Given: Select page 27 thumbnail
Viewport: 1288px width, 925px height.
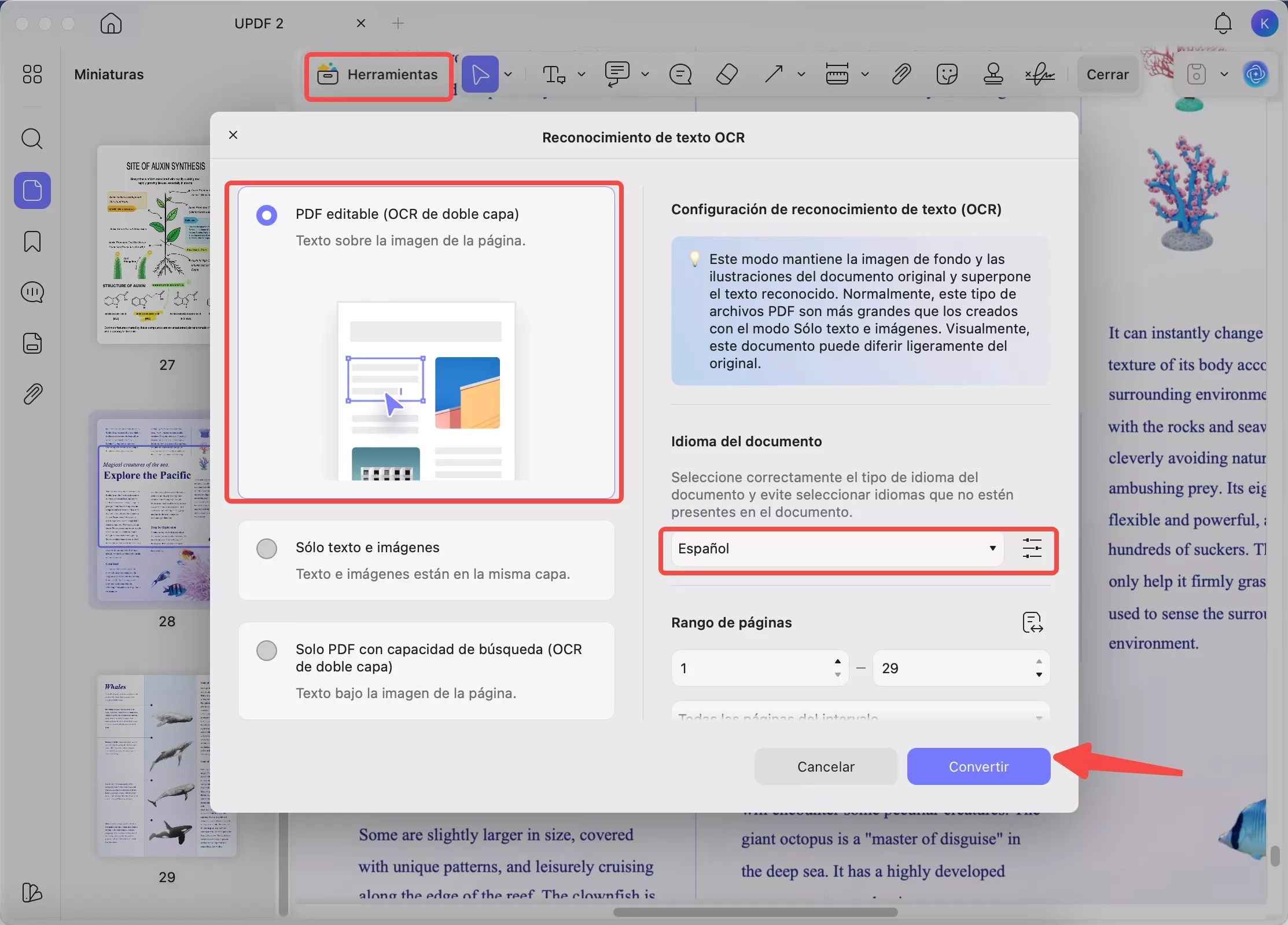Looking at the screenshot, I should coord(154,245).
